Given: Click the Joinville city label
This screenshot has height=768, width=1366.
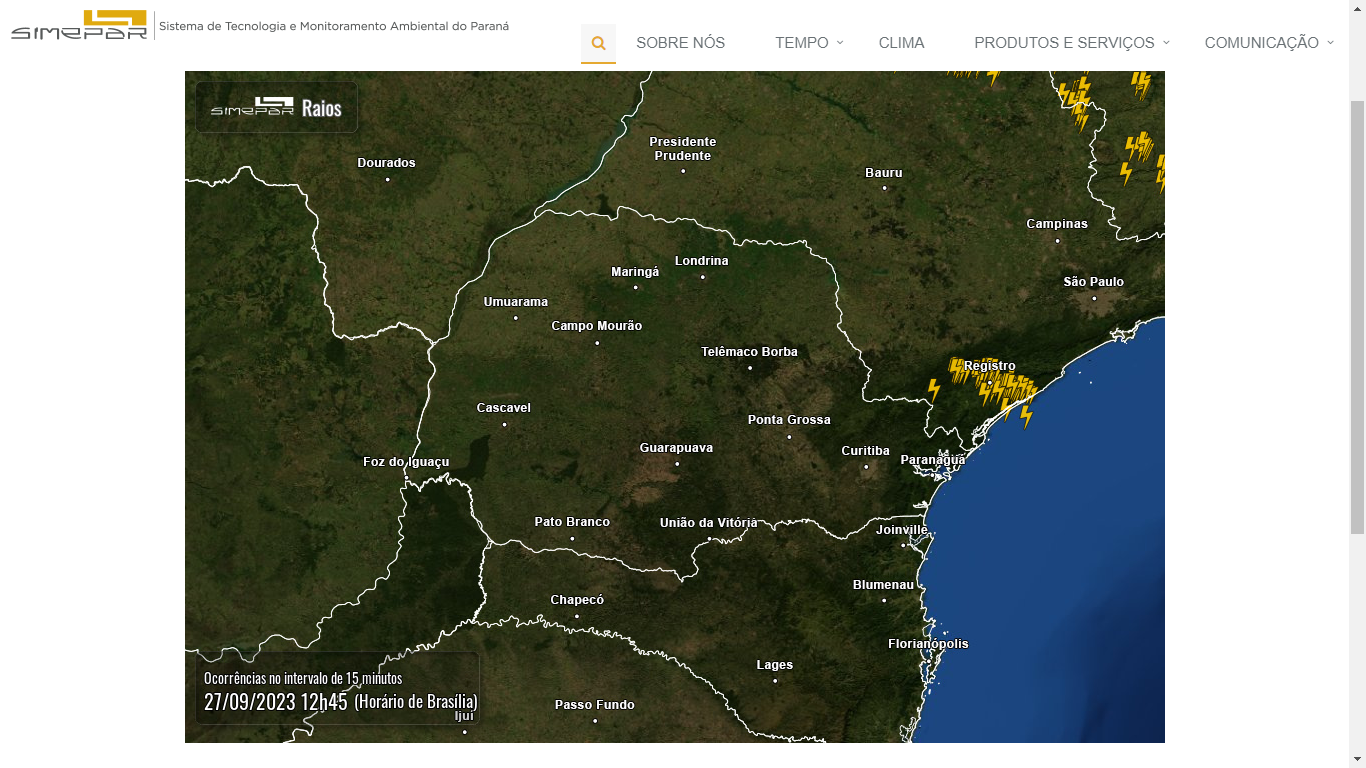Looking at the screenshot, I should pyautogui.click(x=902, y=530).
